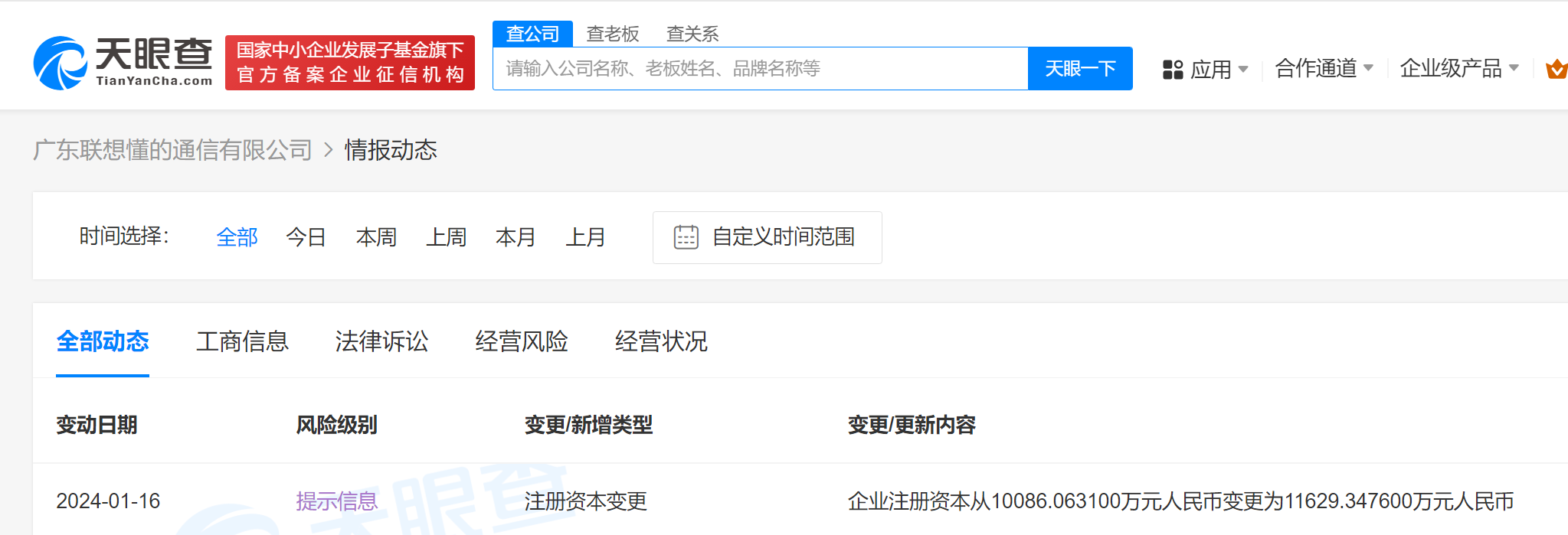Click the 变更/更新内容 column header
1568x535 pixels.
click(912, 425)
